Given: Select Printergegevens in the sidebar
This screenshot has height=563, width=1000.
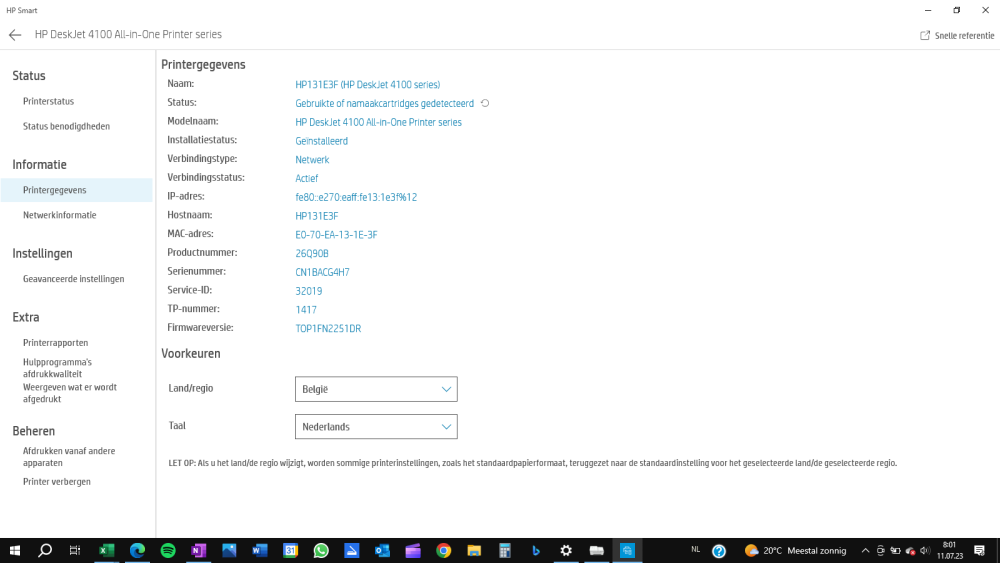Looking at the screenshot, I should pyautogui.click(x=77, y=190).
